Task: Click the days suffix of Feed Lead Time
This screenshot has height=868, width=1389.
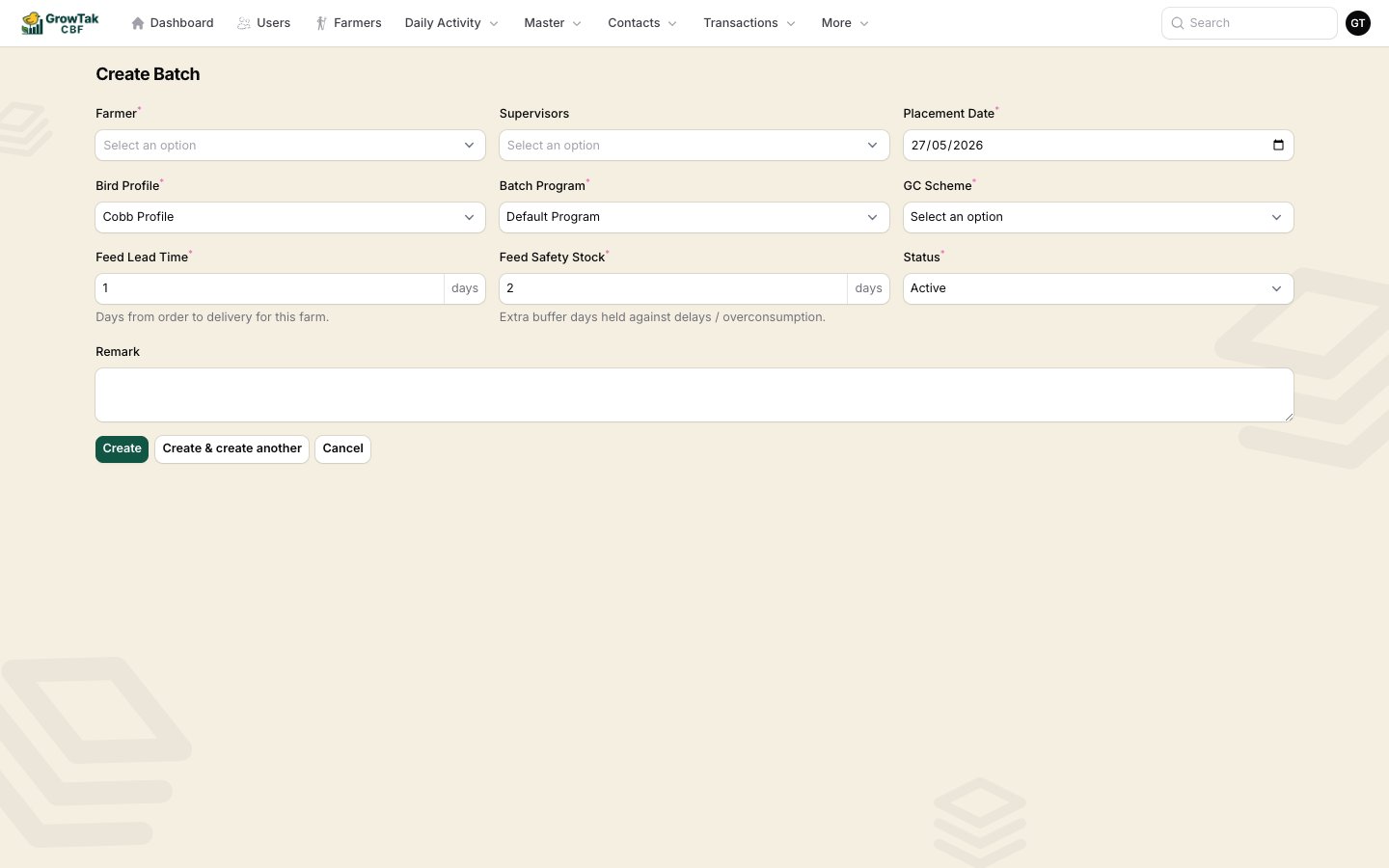Action: [465, 288]
